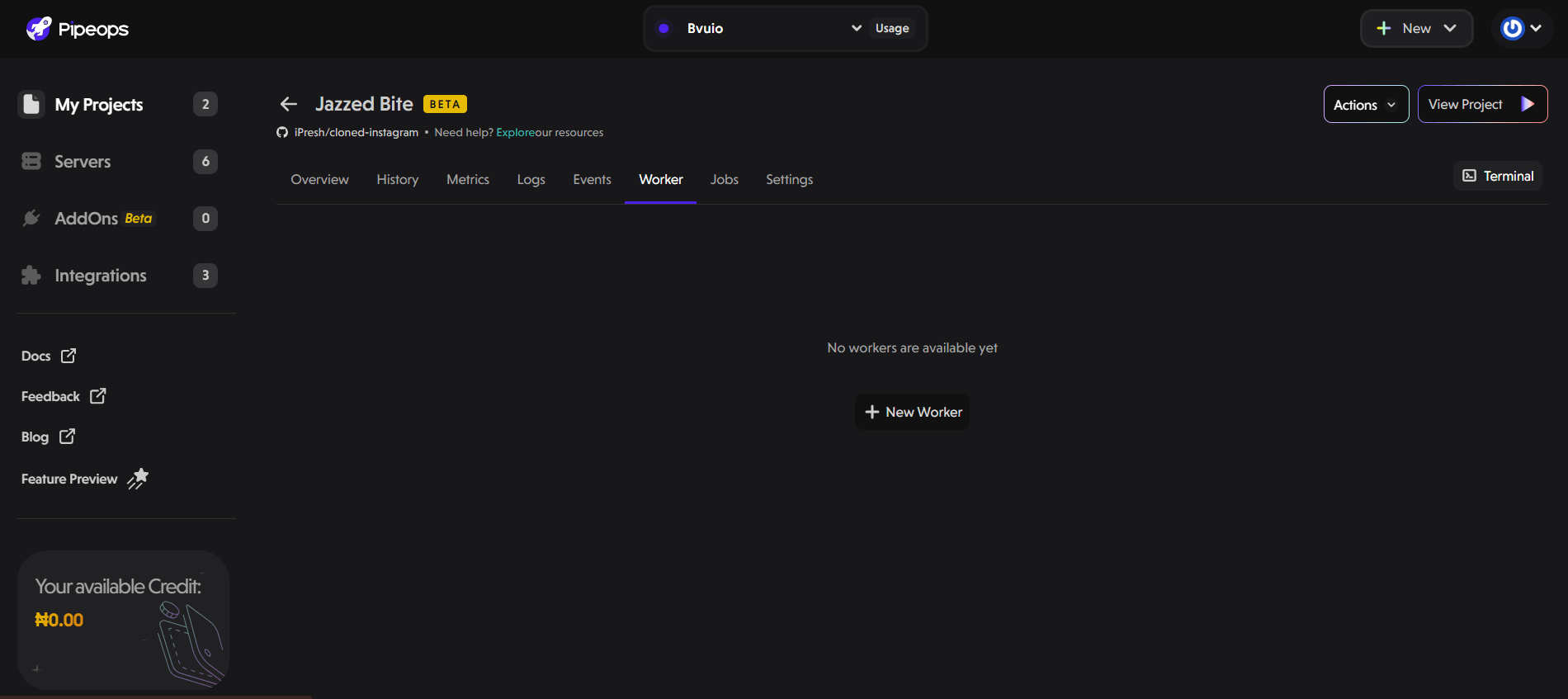This screenshot has height=699, width=1568.
Task: Click the GitHub repo icon
Action: (282, 132)
